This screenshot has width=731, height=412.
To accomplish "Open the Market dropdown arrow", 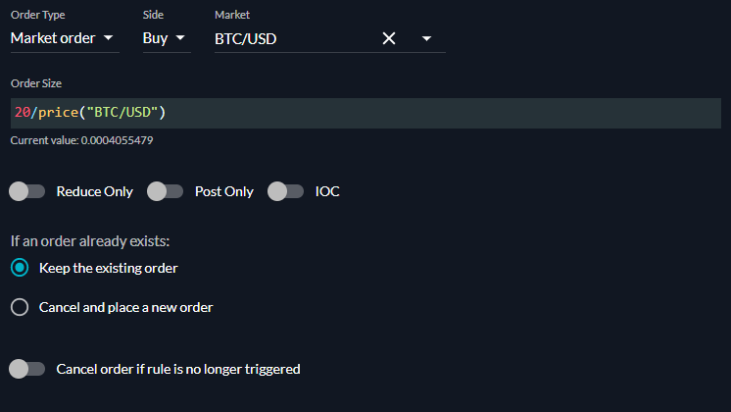I will coord(426,39).
